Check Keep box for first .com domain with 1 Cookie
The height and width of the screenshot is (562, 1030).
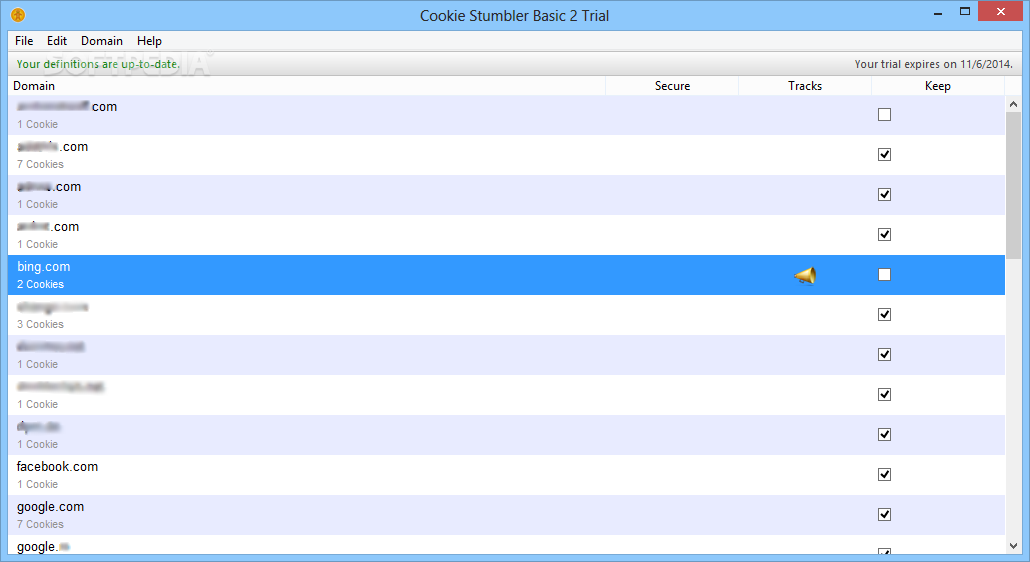(884, 115)
